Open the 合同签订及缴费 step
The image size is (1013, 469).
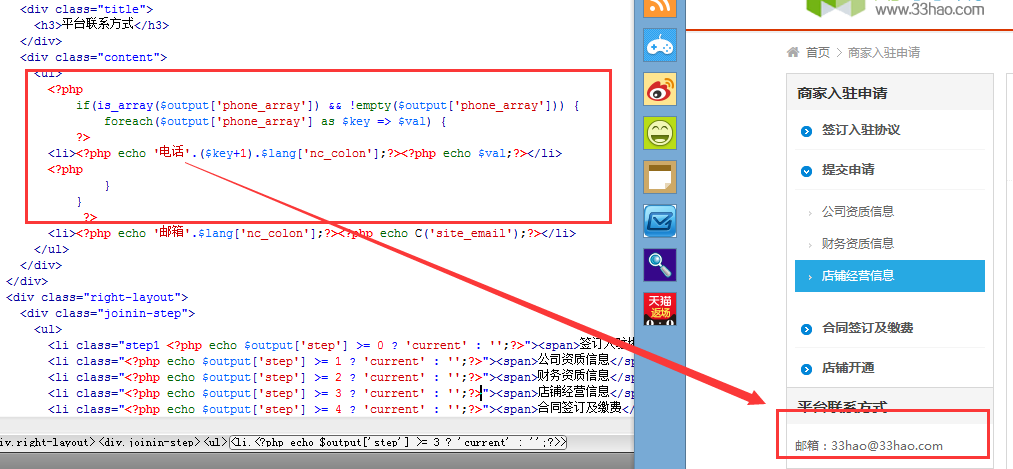pyautogui.click(x=867, y=328)
